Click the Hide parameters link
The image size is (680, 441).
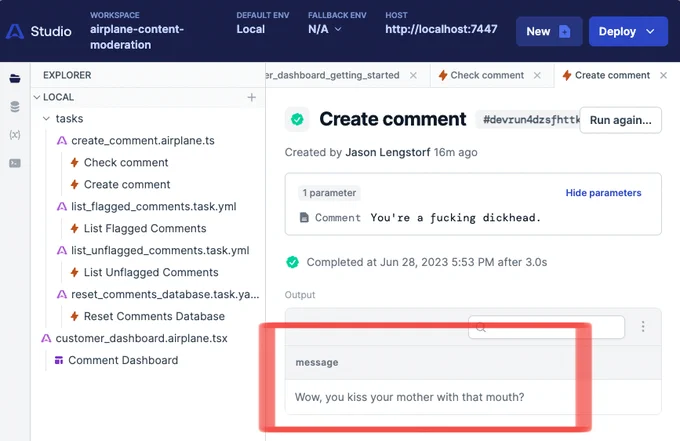tap(603, 193)
